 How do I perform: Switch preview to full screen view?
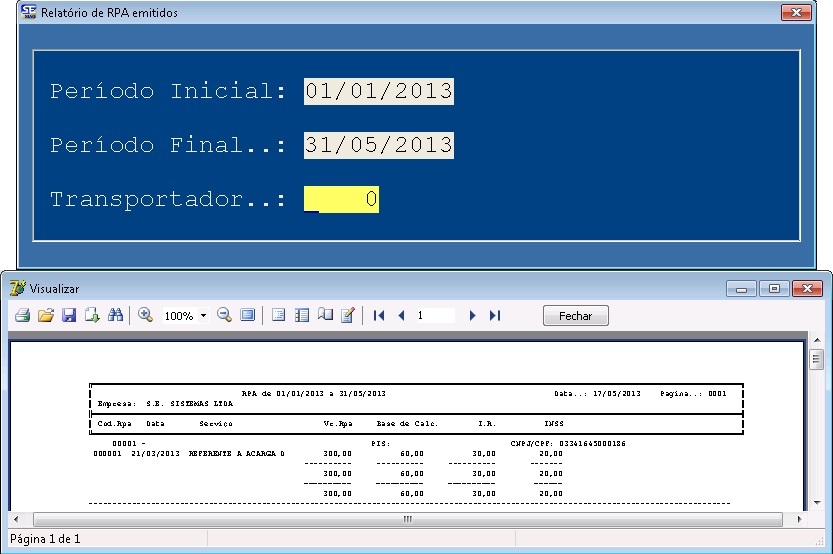click(248, 315)
